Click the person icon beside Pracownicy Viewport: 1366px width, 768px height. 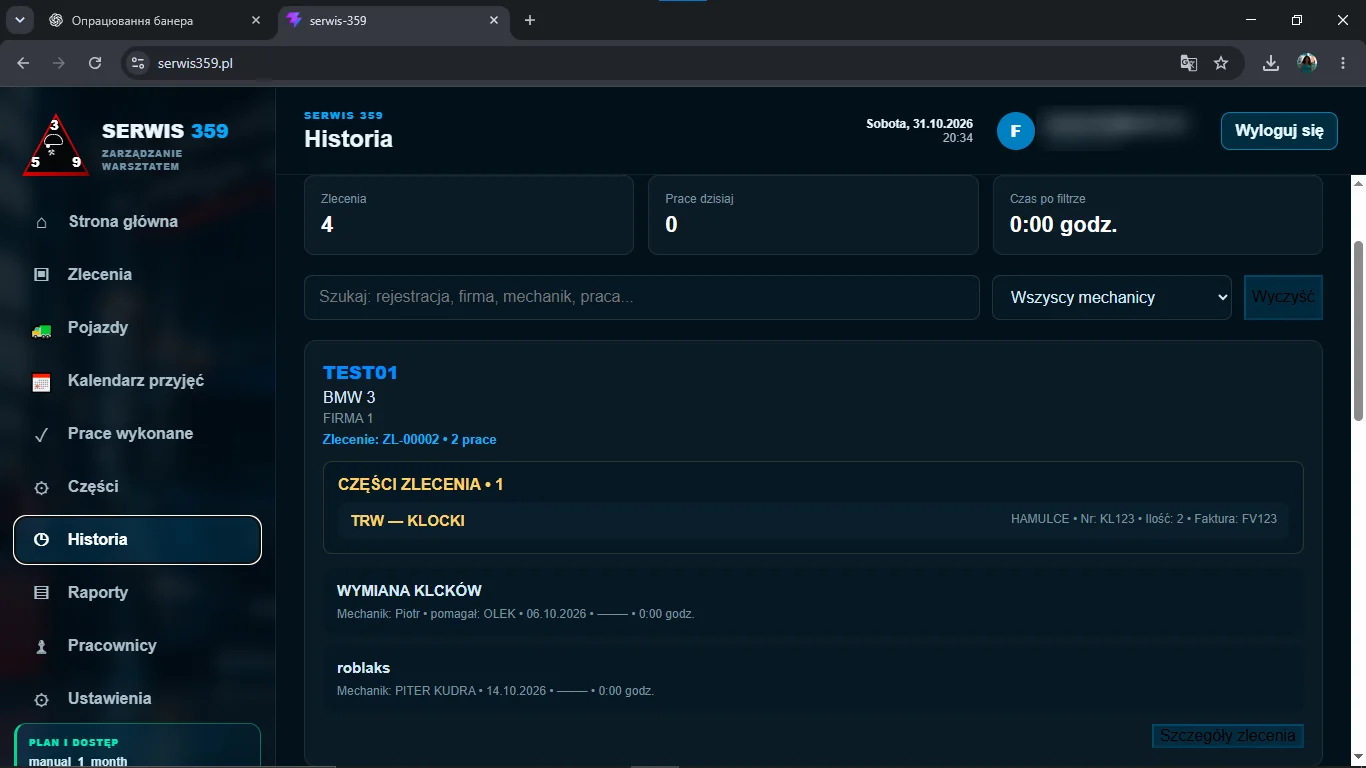point(41,646)
